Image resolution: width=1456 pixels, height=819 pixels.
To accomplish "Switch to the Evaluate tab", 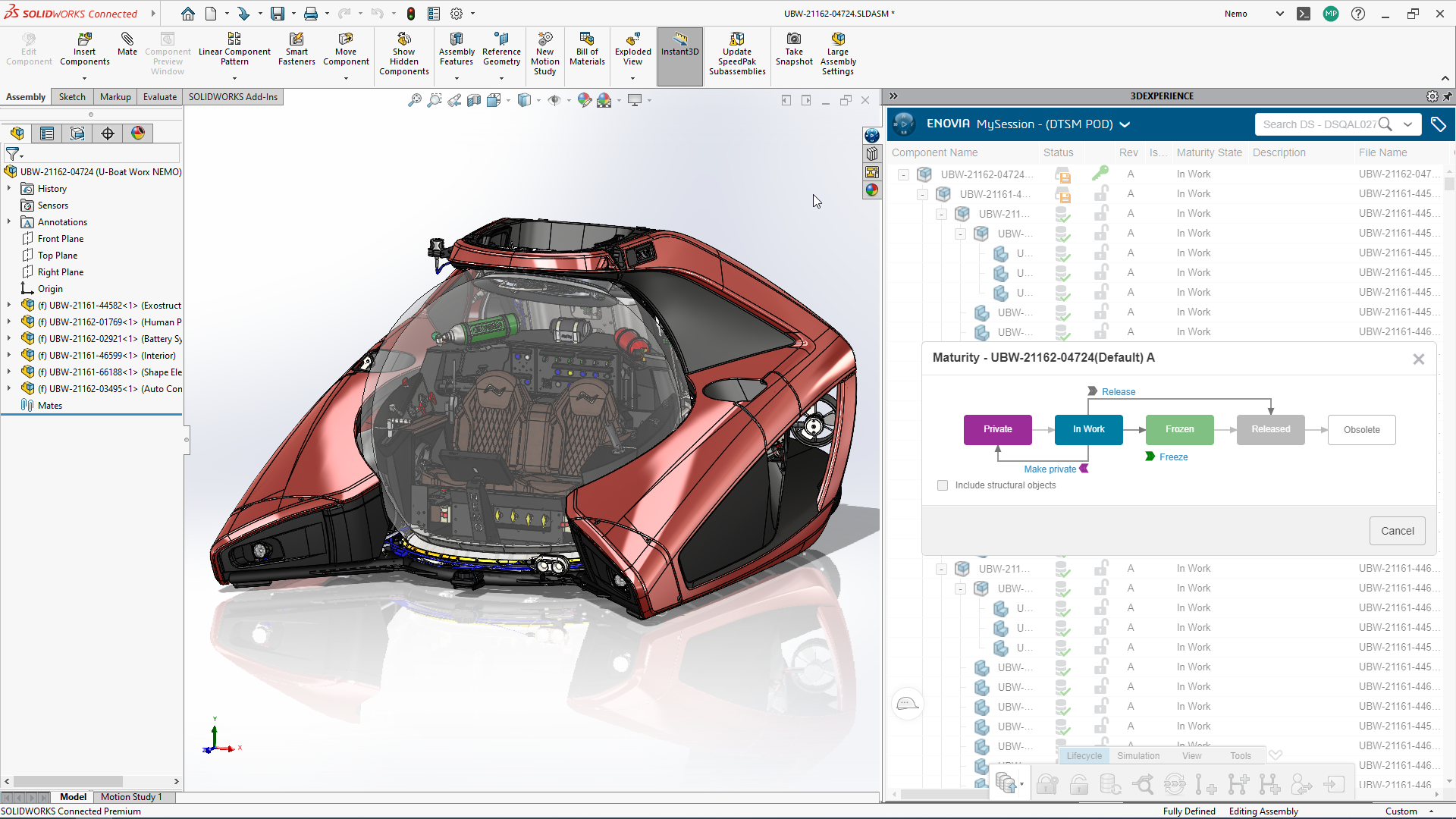I will click(x=159, y=97).
